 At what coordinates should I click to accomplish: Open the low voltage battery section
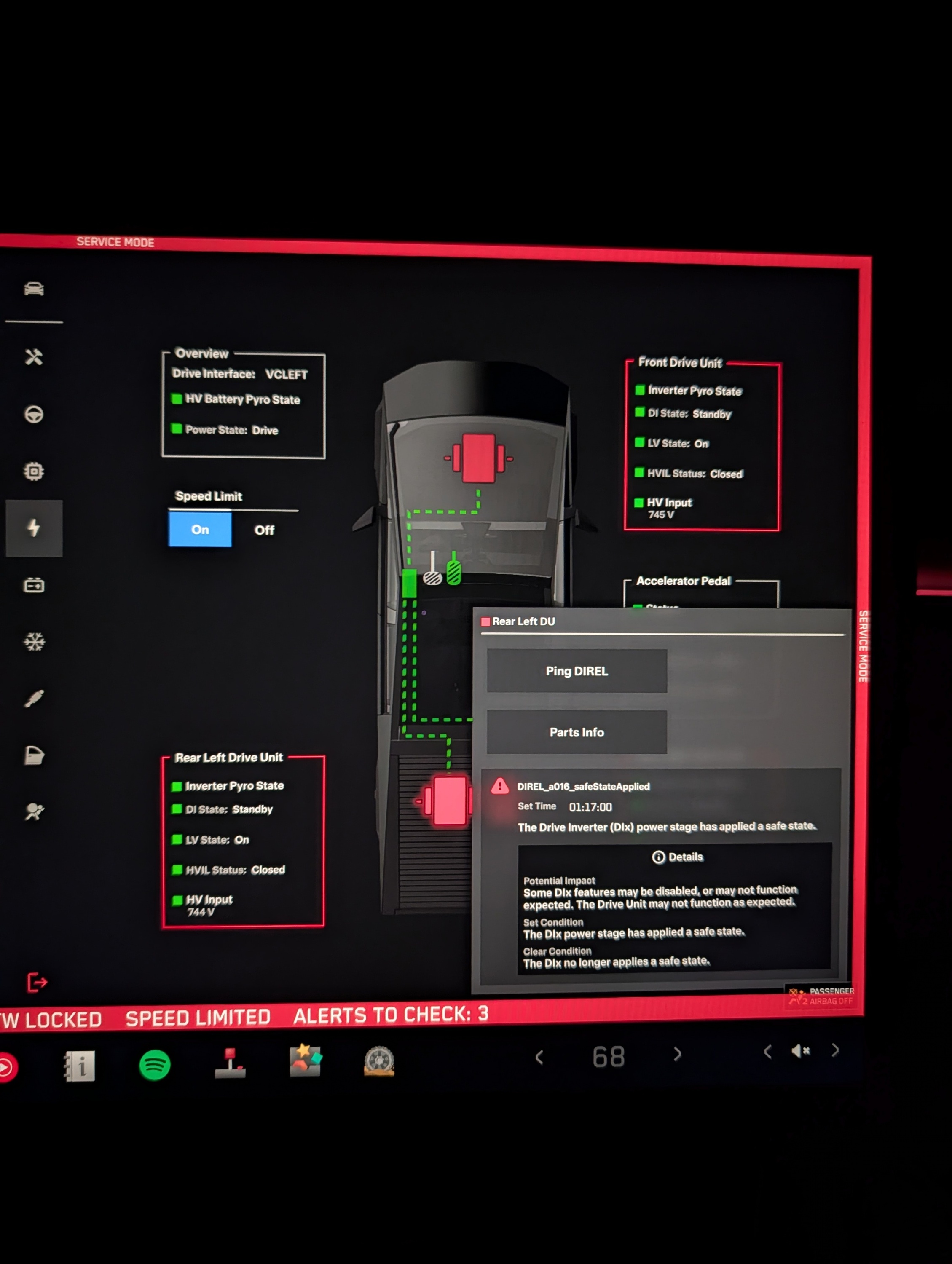click(x=34, y=585)
